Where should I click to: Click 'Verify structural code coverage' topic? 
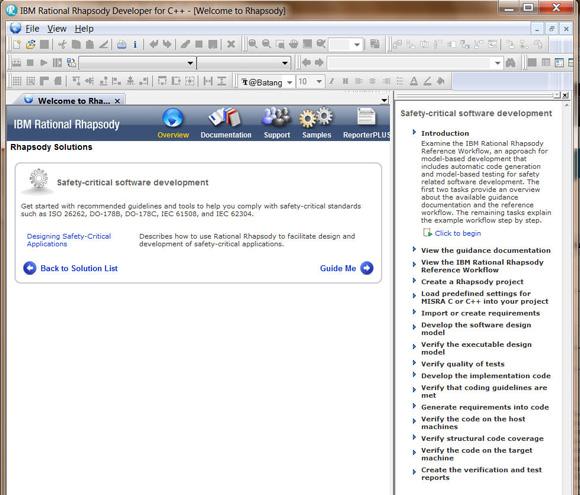482,438
